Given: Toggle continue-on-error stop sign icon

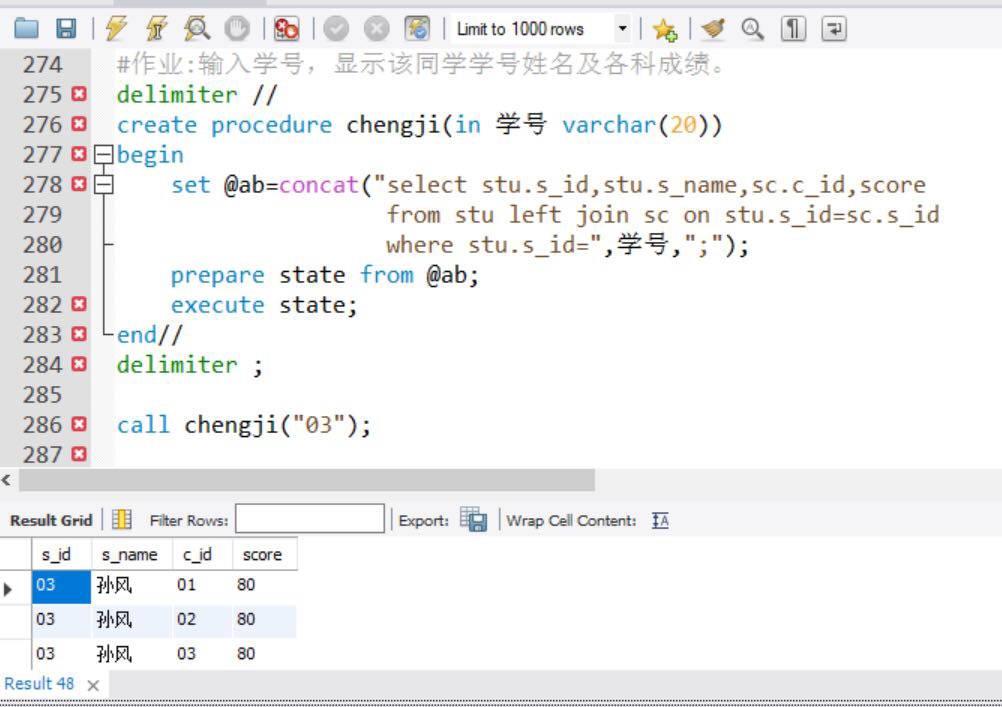Looking at the screenshot, I should click(x=286, y=29).
